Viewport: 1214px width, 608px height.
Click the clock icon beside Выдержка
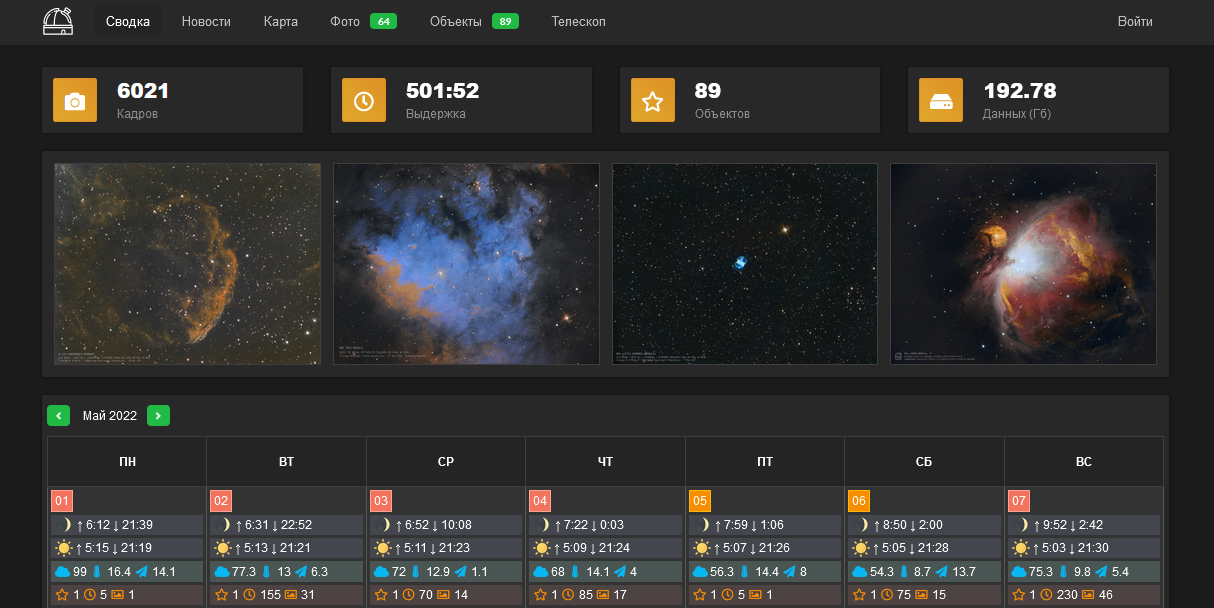coord(364,100)
